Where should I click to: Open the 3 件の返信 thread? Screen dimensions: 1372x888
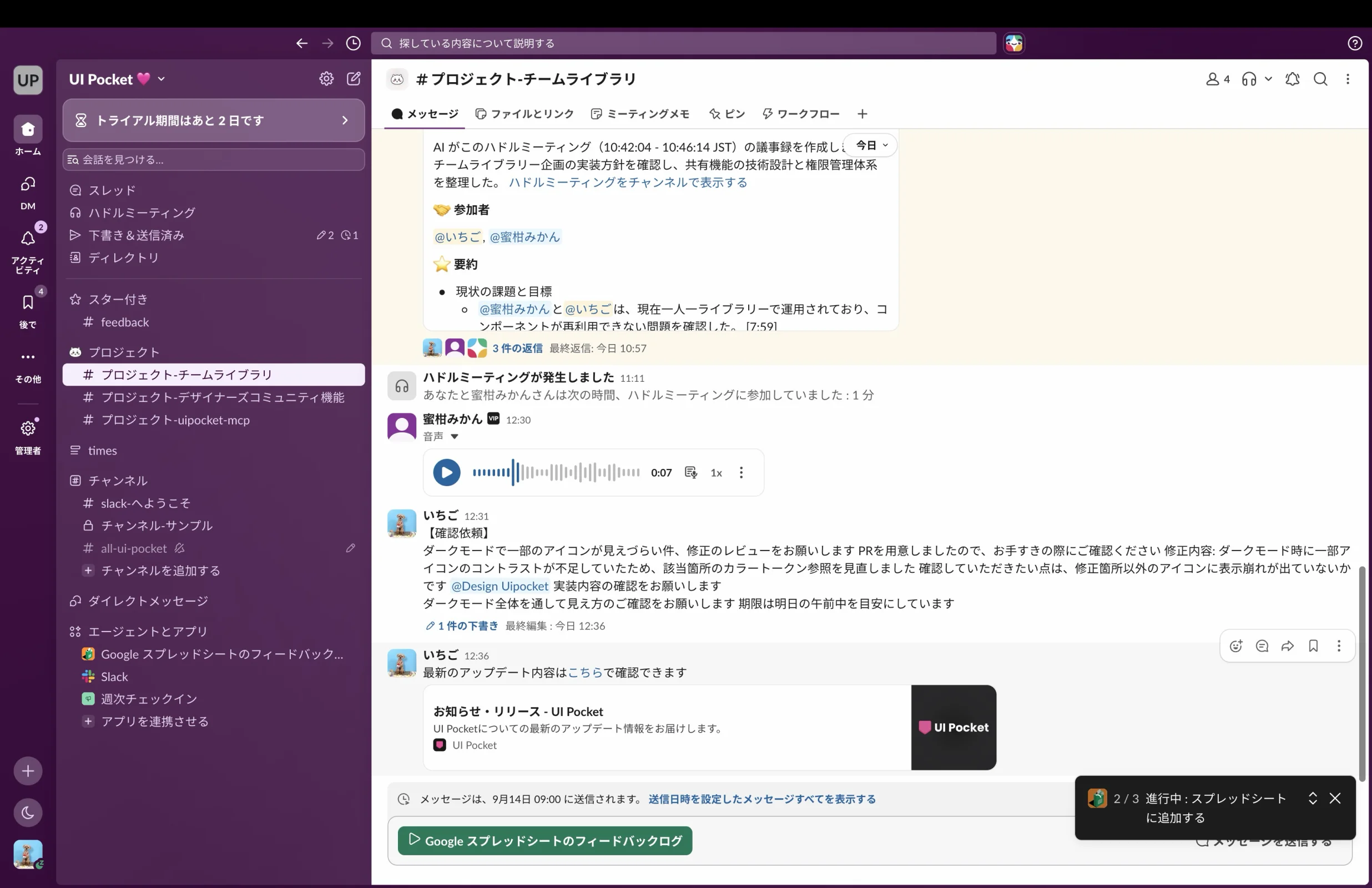(517, 349)
